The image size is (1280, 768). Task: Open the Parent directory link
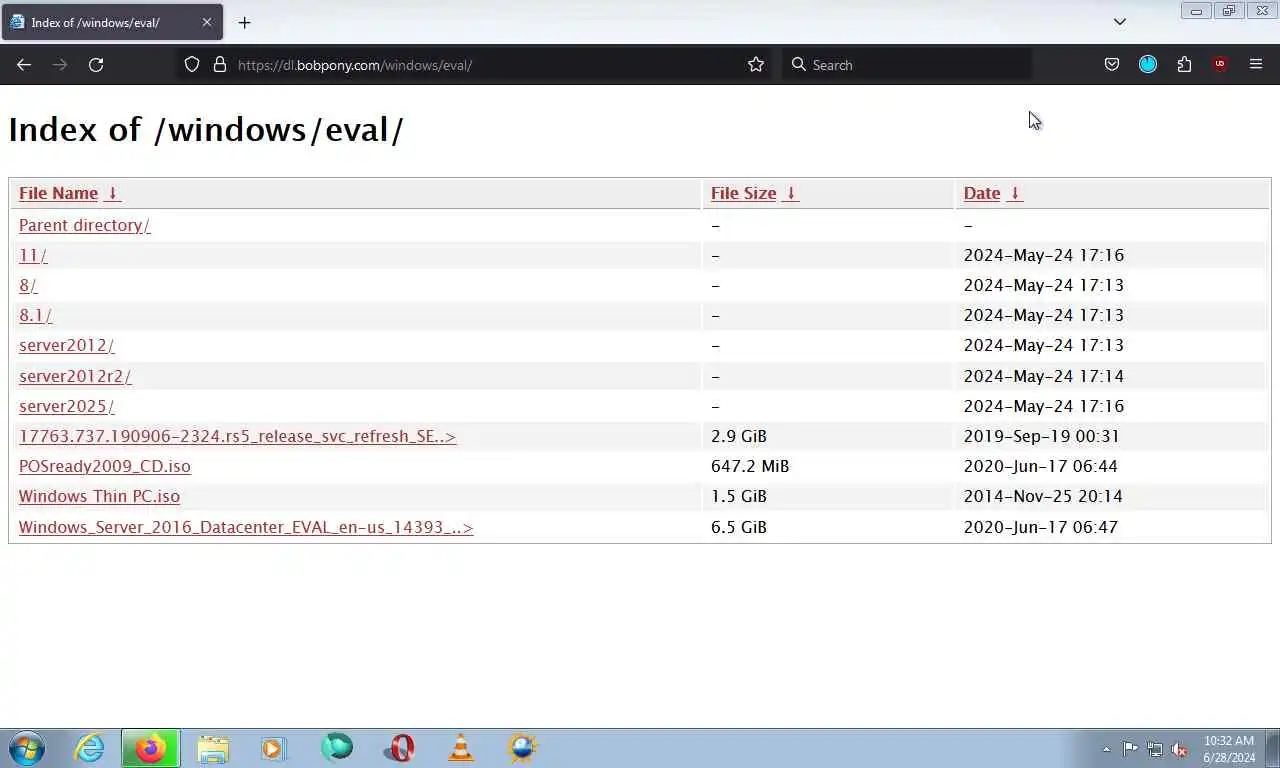coord(84,225)
